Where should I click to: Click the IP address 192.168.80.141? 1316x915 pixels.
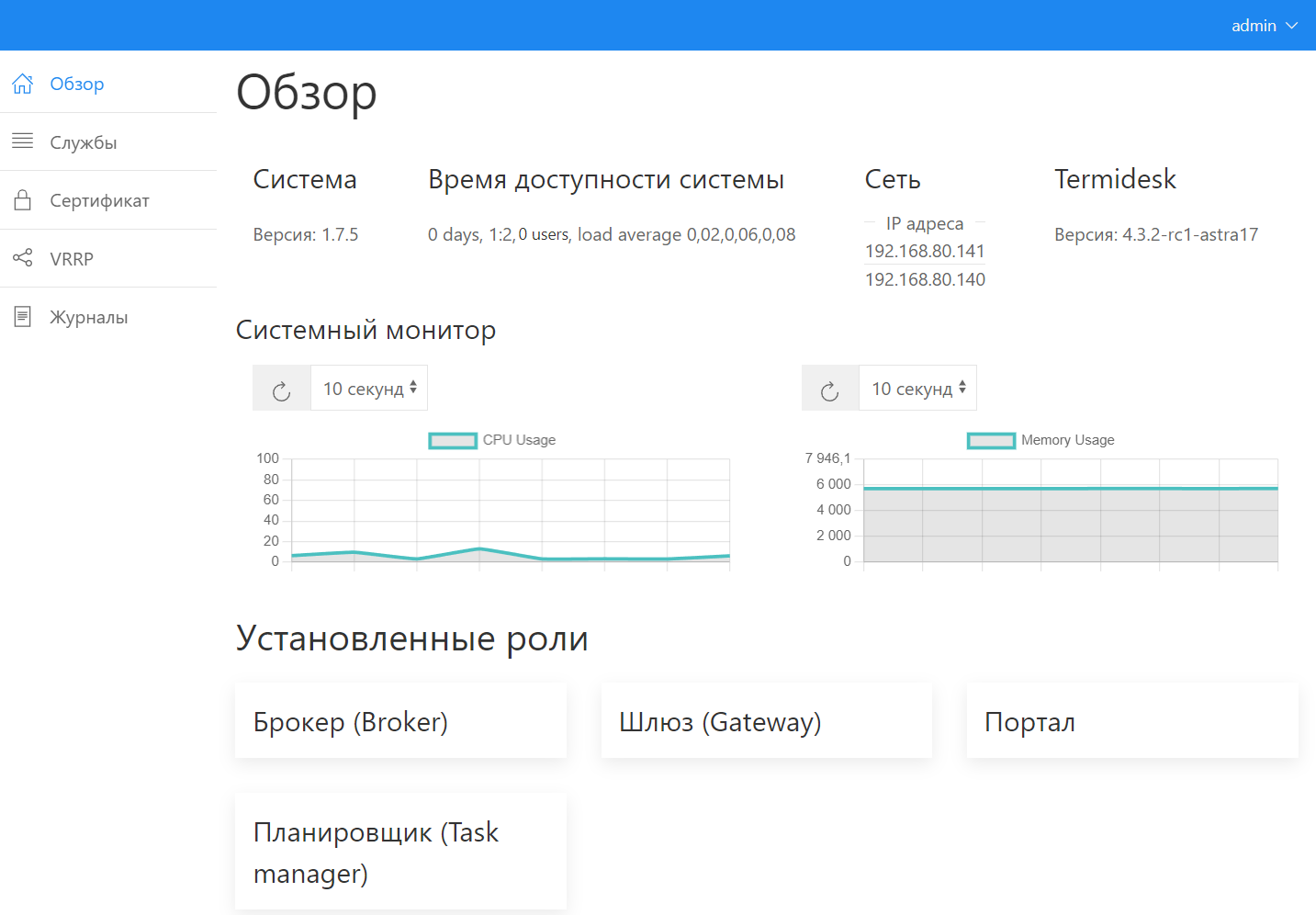pos(925,251)
